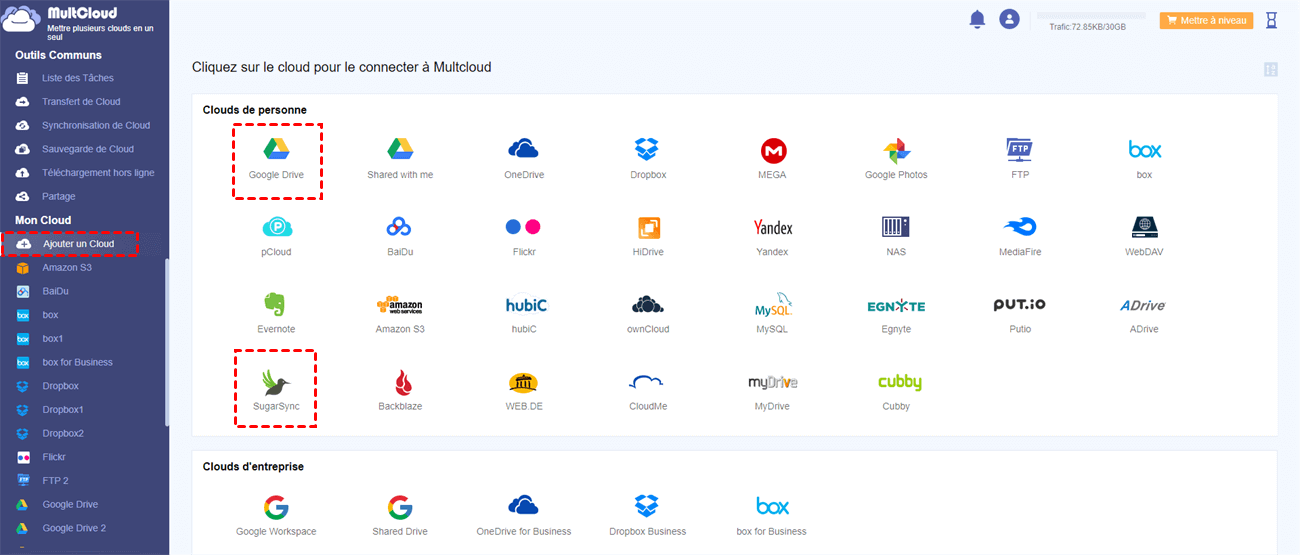This screenshot has width=1300, height=555.
Task: Select the CloudMe cloud service
Action: click(x=648, y=382)
